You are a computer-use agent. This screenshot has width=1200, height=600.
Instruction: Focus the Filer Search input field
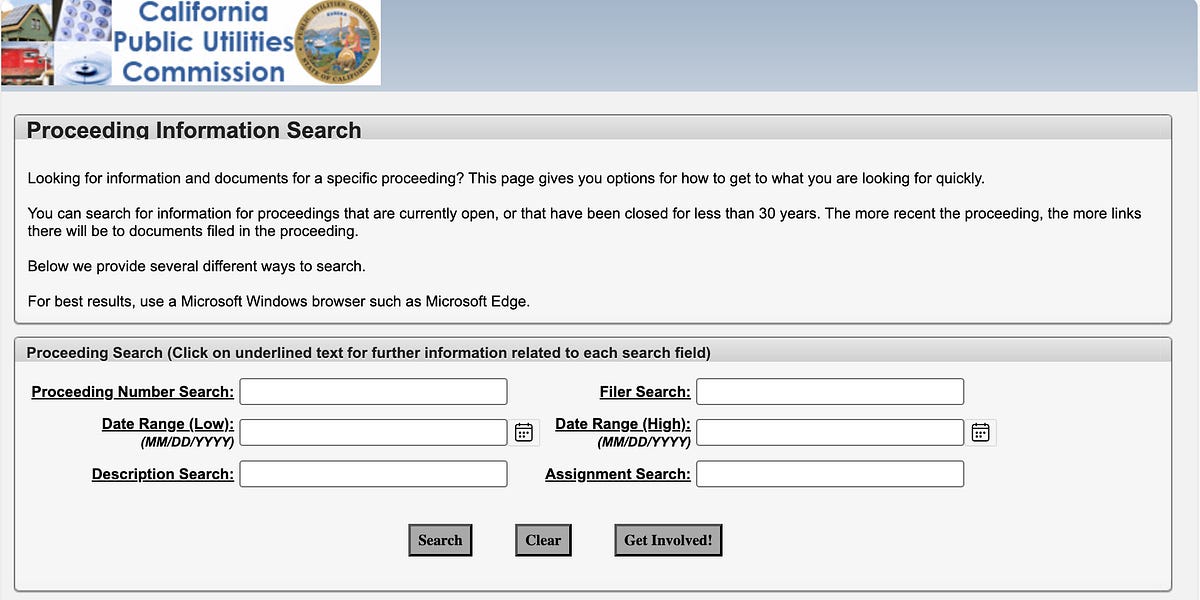click(830, 391)
